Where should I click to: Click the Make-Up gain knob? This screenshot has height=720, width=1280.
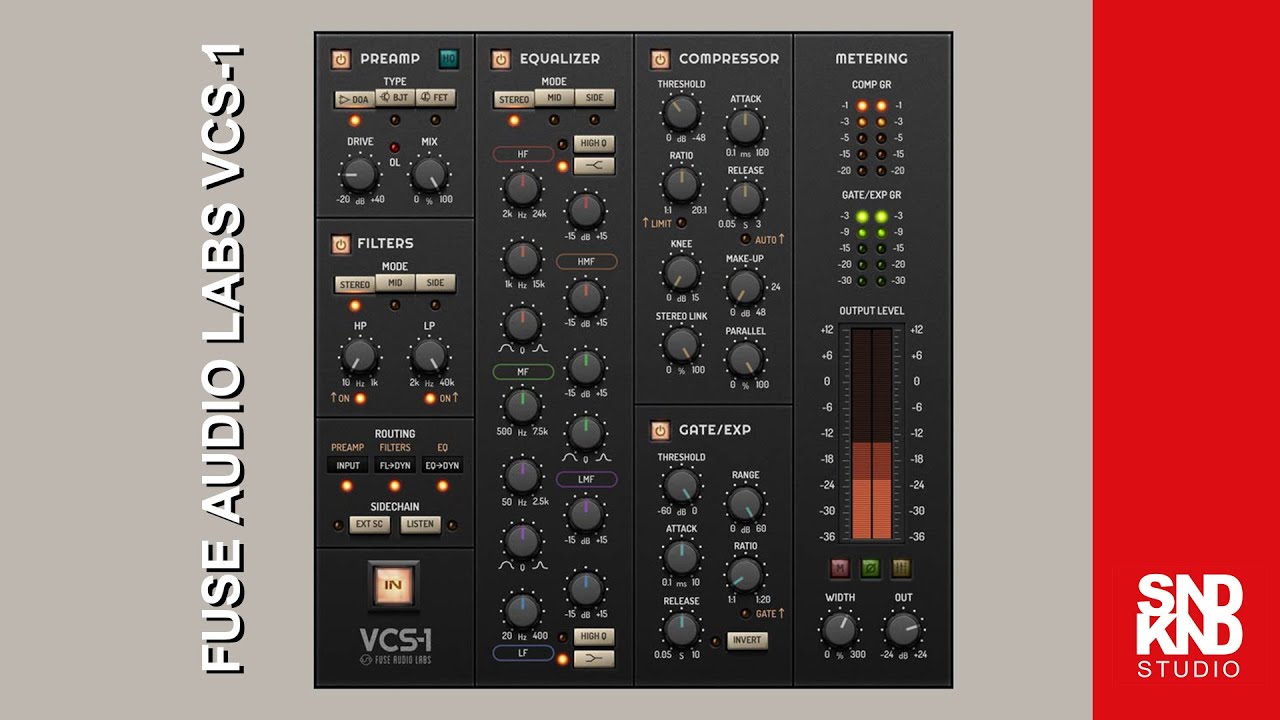point(744,287)
